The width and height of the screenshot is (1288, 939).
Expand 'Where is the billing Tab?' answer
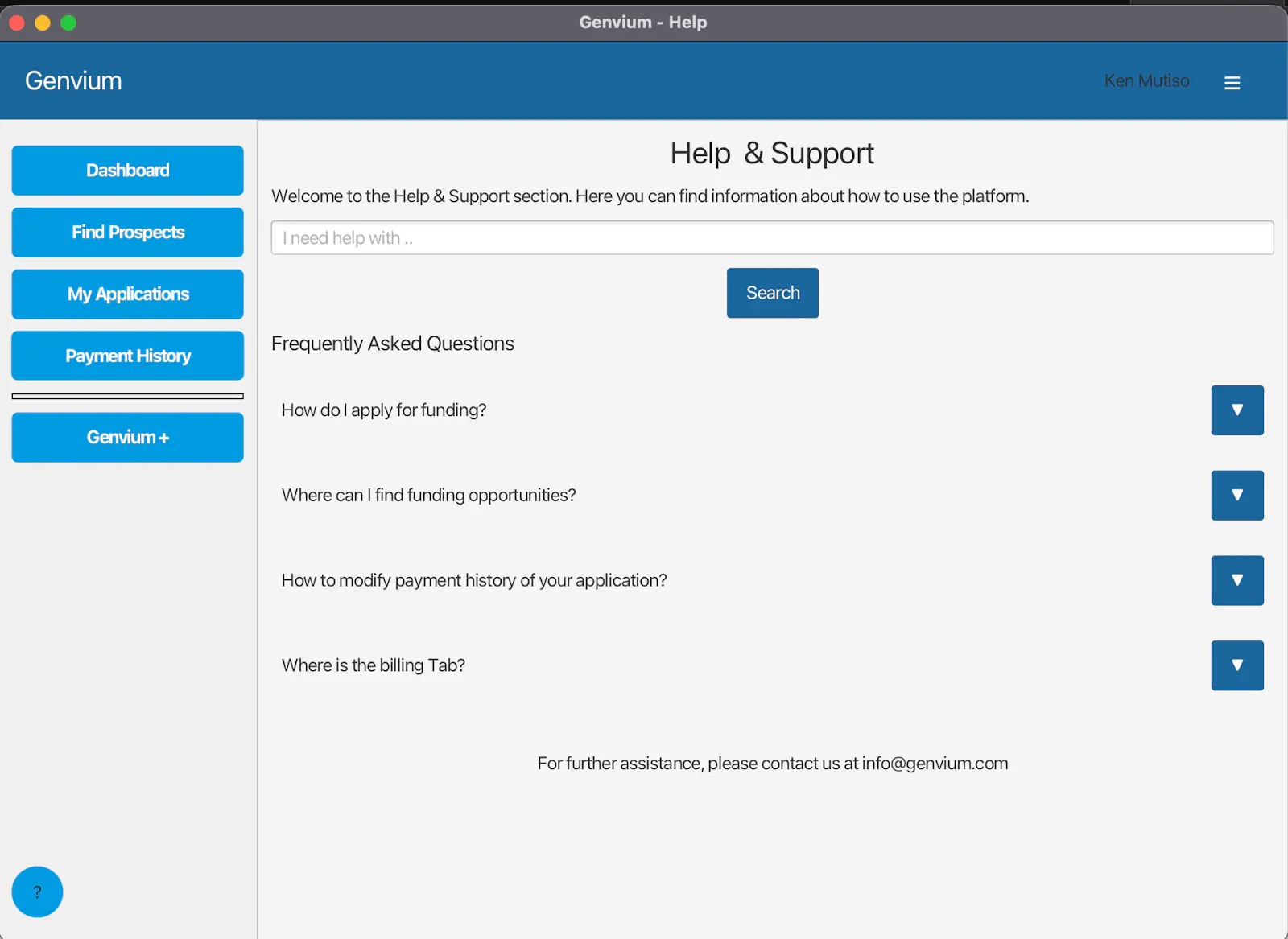tap(1237, 665)
